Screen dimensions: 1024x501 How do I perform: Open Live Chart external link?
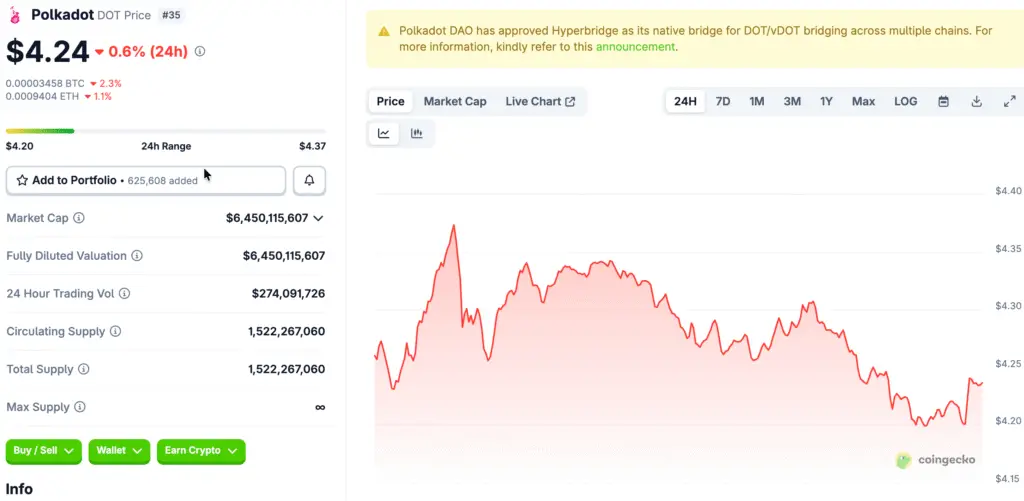[x=540, y=101]
